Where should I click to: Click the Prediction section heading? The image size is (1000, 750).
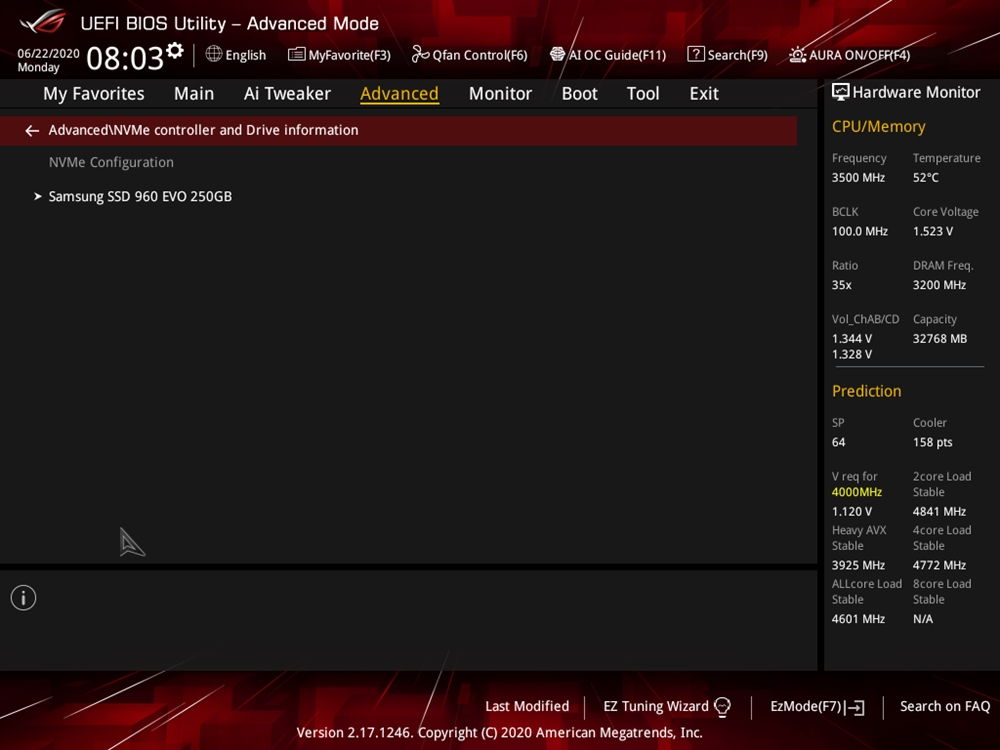pos(866,391)
